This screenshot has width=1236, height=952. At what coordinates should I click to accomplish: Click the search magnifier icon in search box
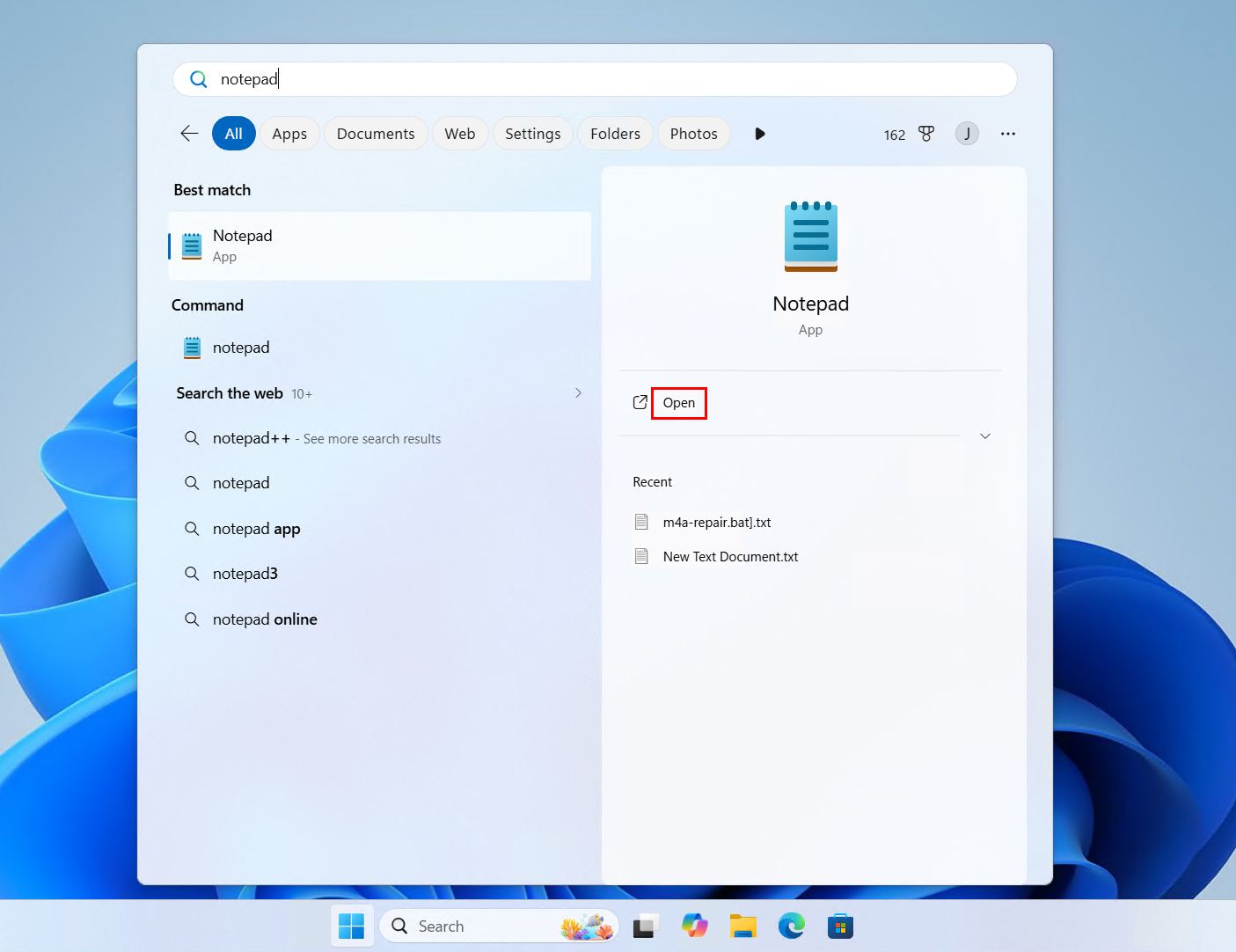[199, 79]
